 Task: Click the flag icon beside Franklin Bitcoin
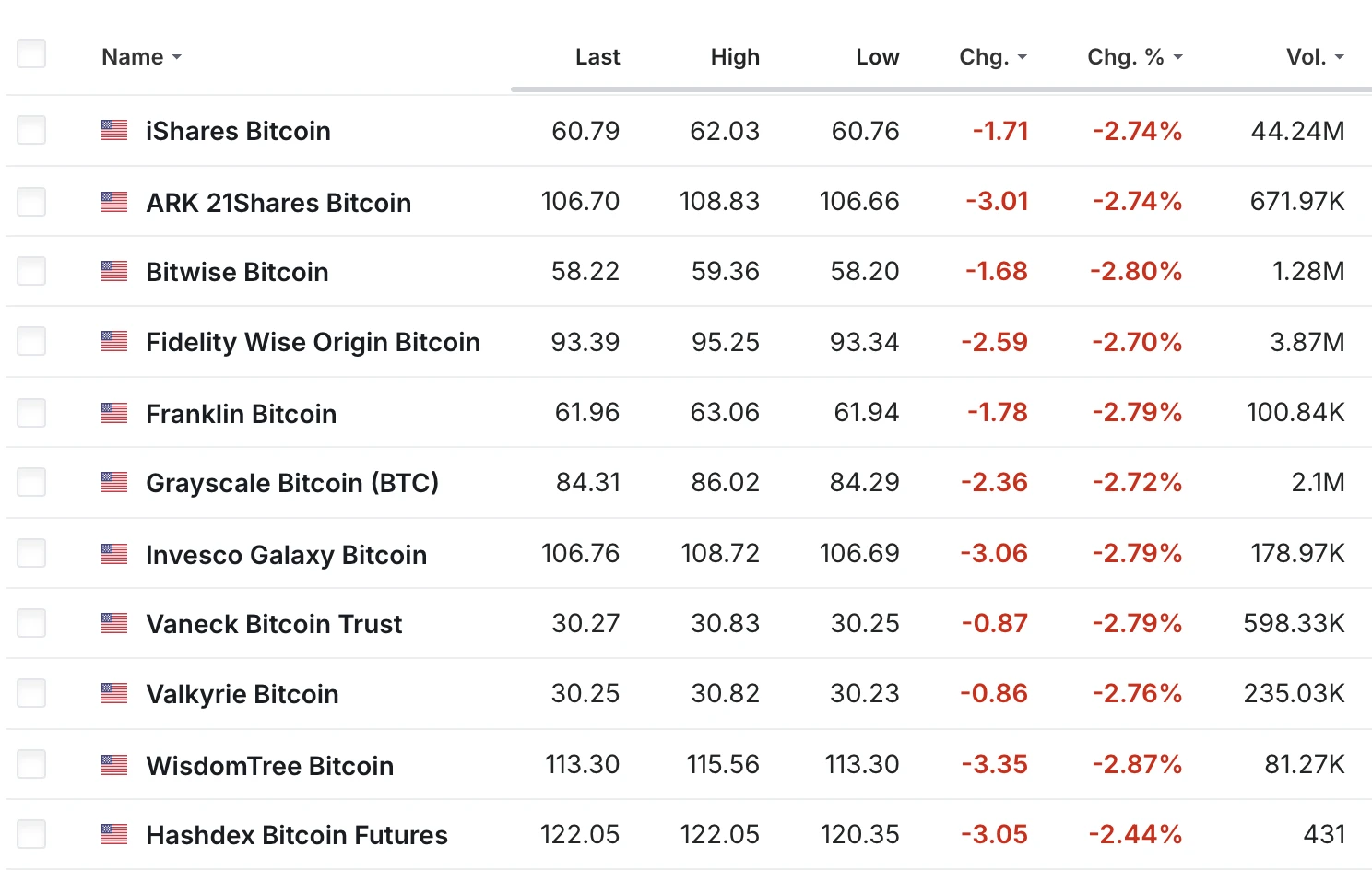(x=114, y=413)
